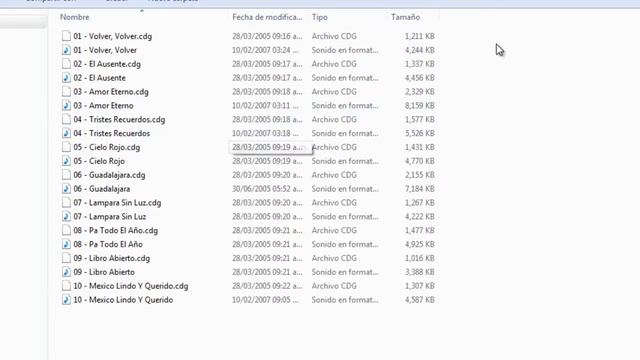Click the 5,526 KB size value

click(419, 133)
